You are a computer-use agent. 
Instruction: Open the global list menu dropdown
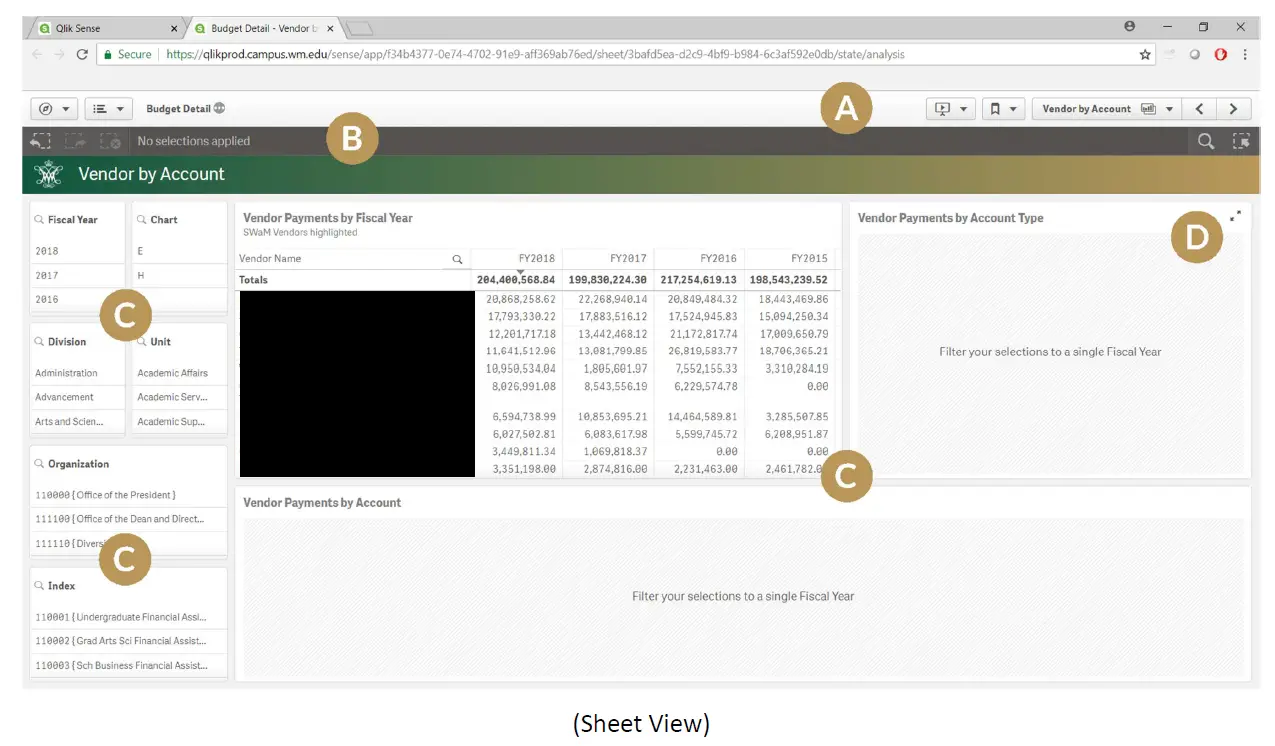click(107, 109)
